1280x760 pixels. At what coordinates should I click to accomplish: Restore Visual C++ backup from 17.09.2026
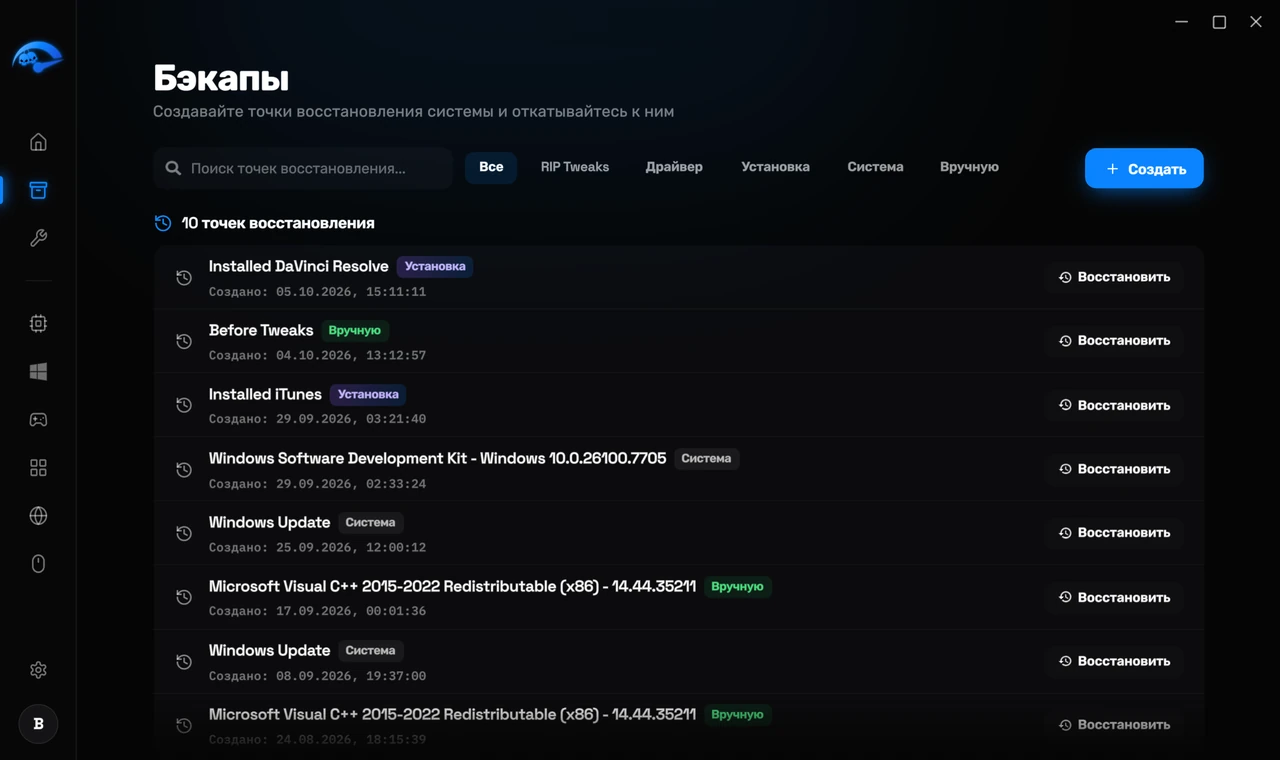click(x=1115, y=597)
